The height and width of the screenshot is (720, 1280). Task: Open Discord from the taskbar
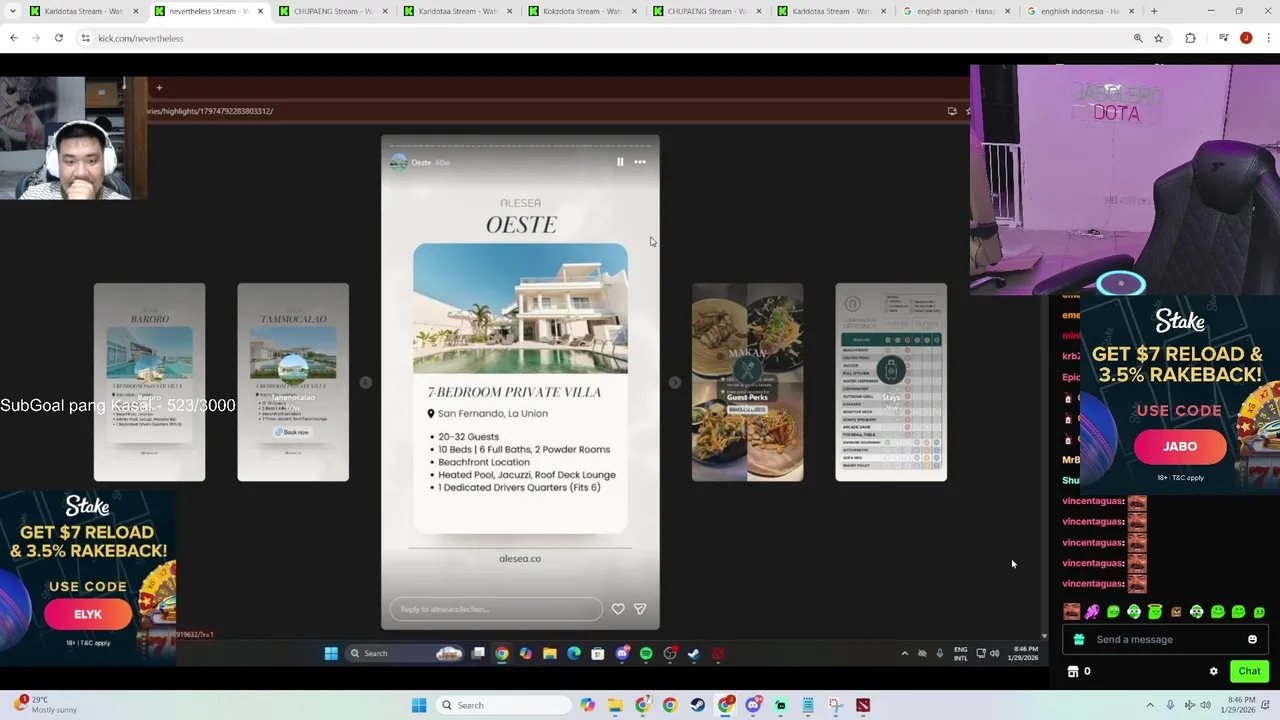coord(753,705)
